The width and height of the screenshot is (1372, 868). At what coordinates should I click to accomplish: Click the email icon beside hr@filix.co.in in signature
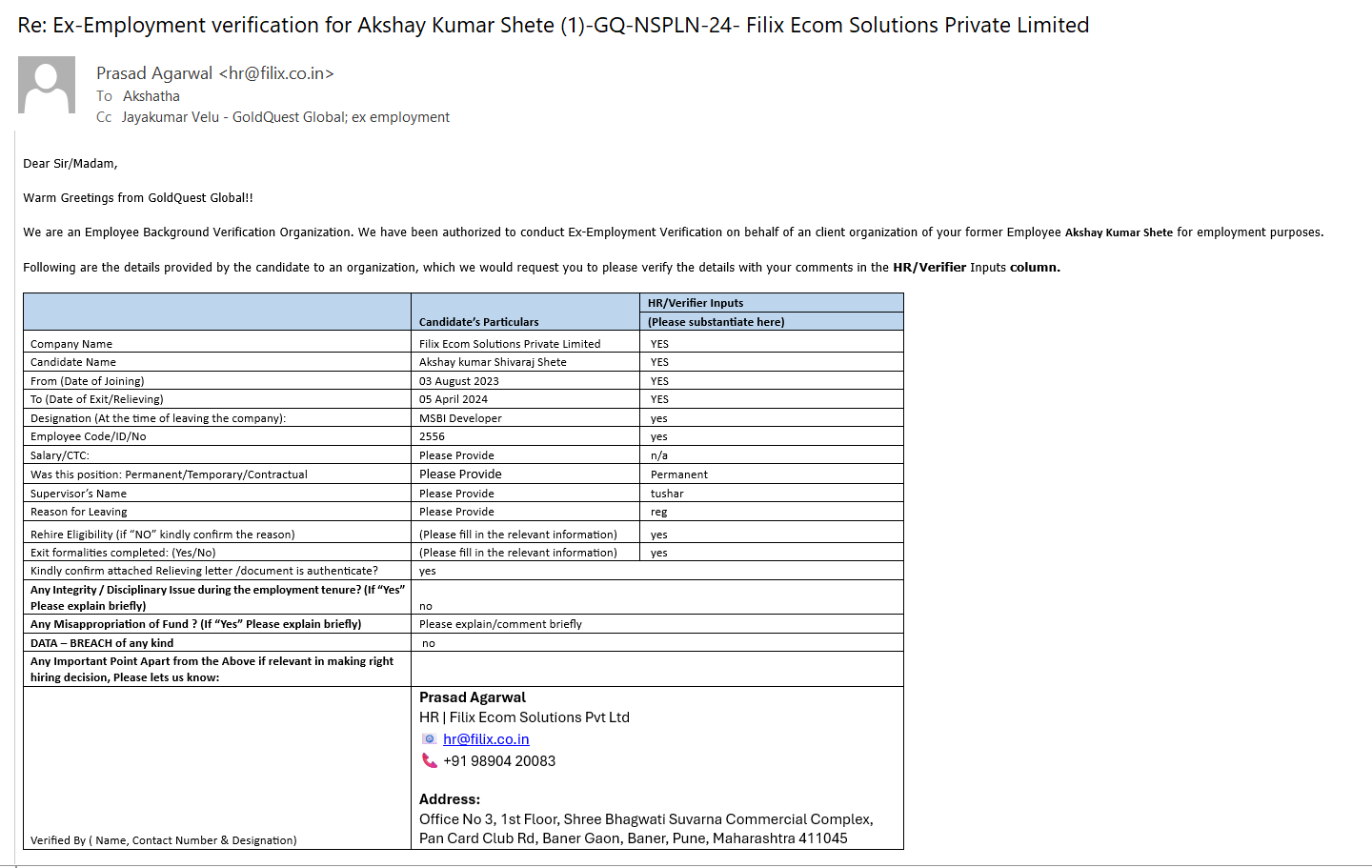(429, 739)
